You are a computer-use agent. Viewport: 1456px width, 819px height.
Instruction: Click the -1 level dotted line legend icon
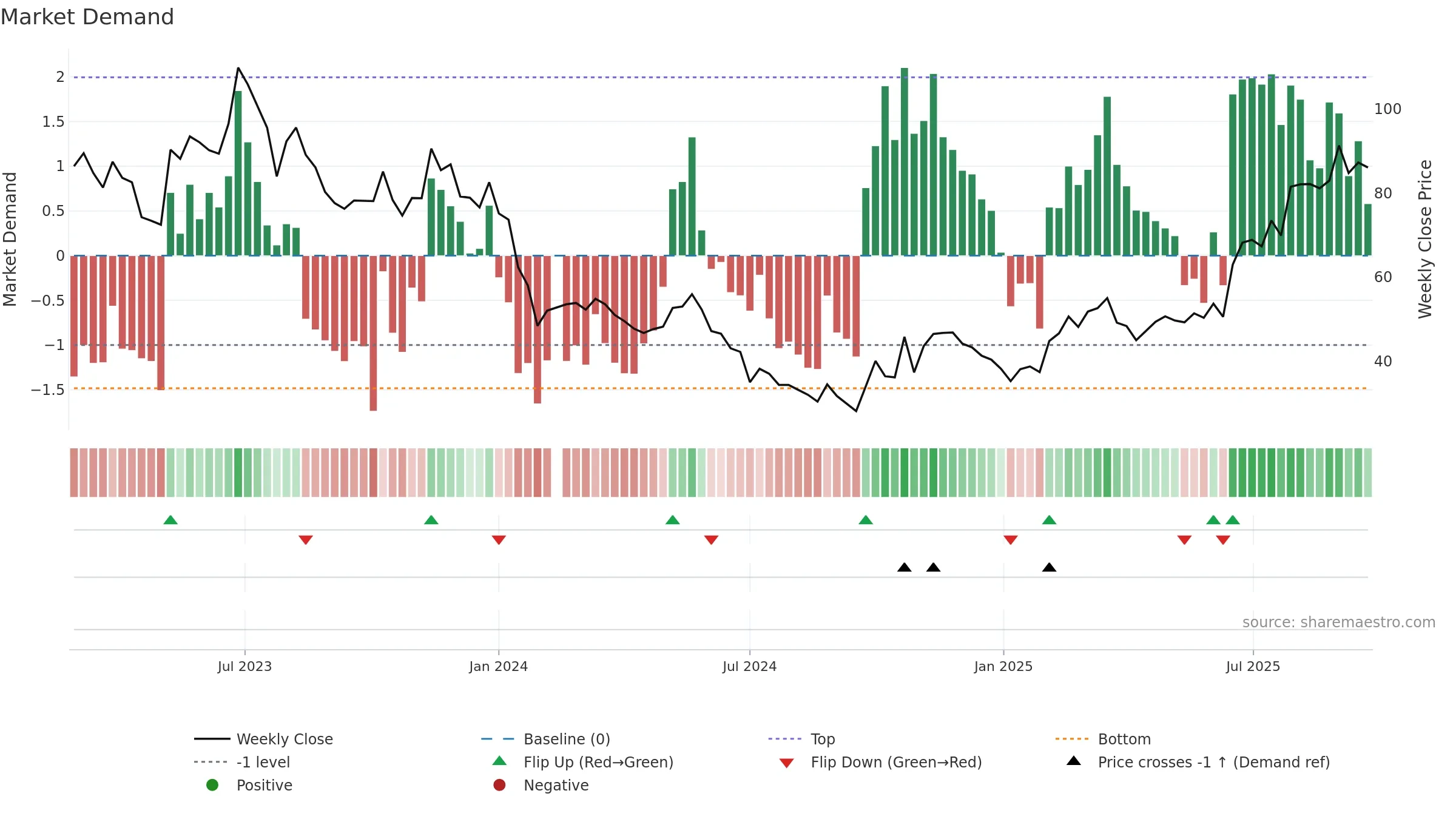pyautogui.click(x=212, y=762)
